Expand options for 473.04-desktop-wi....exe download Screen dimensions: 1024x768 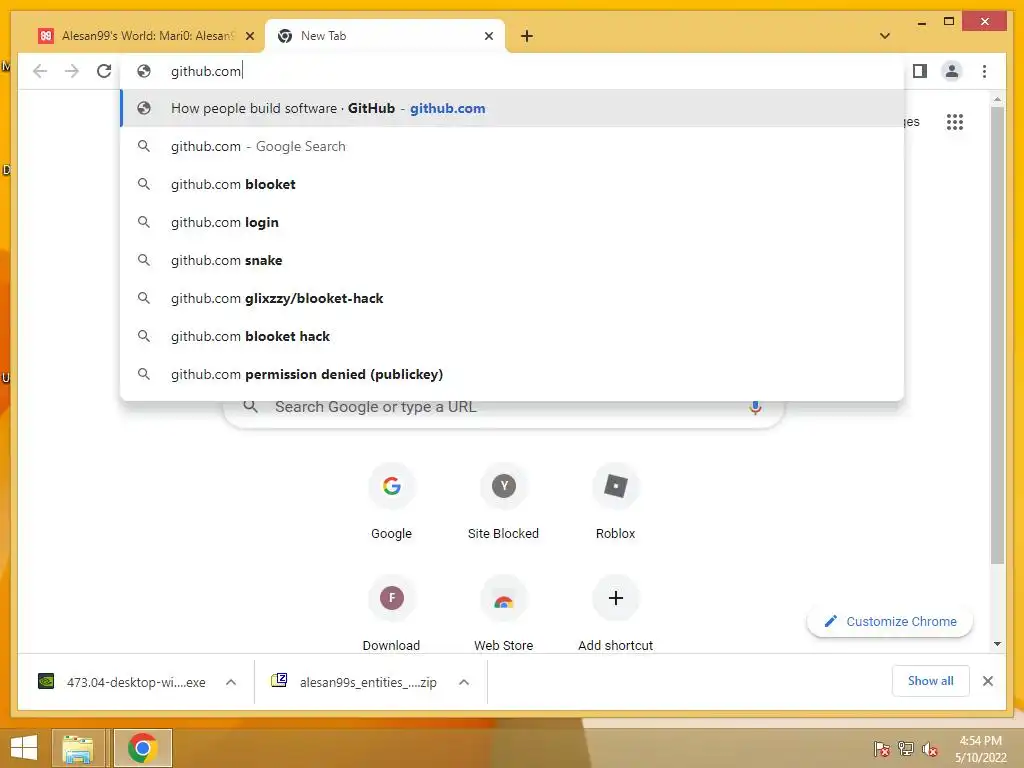pos(231,682)
